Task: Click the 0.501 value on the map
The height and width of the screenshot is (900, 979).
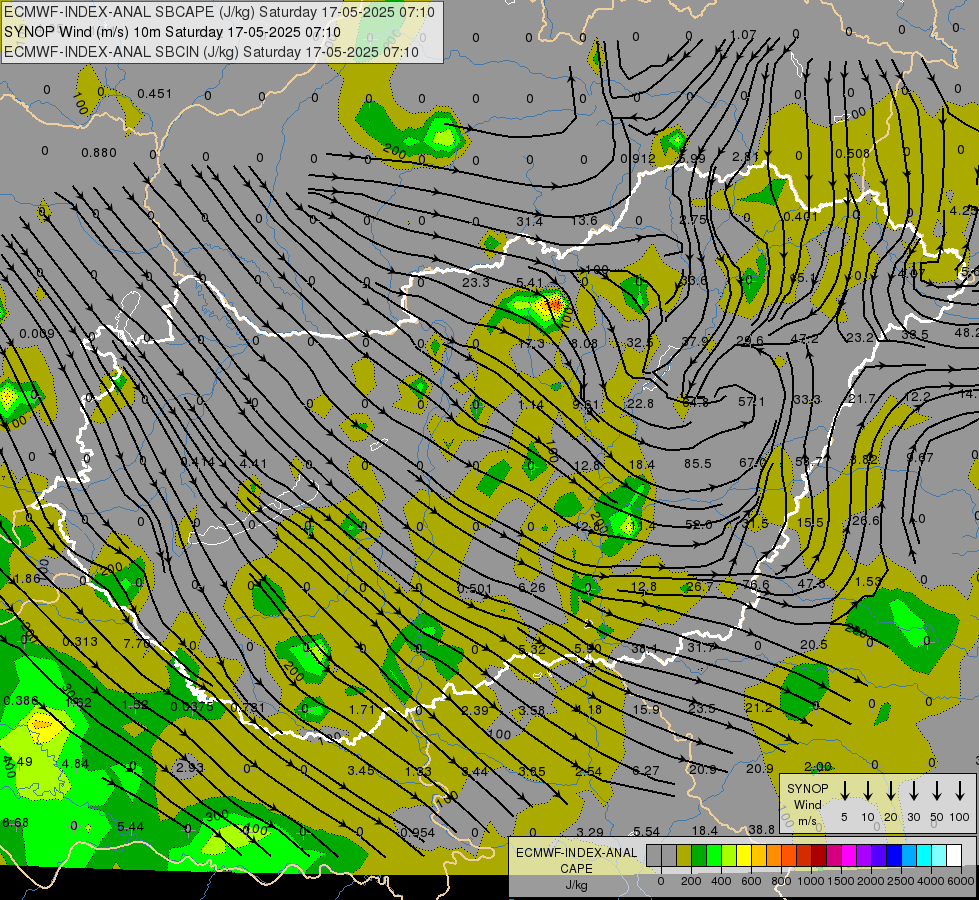Action: pyautogui.click(x=475, y=588)
